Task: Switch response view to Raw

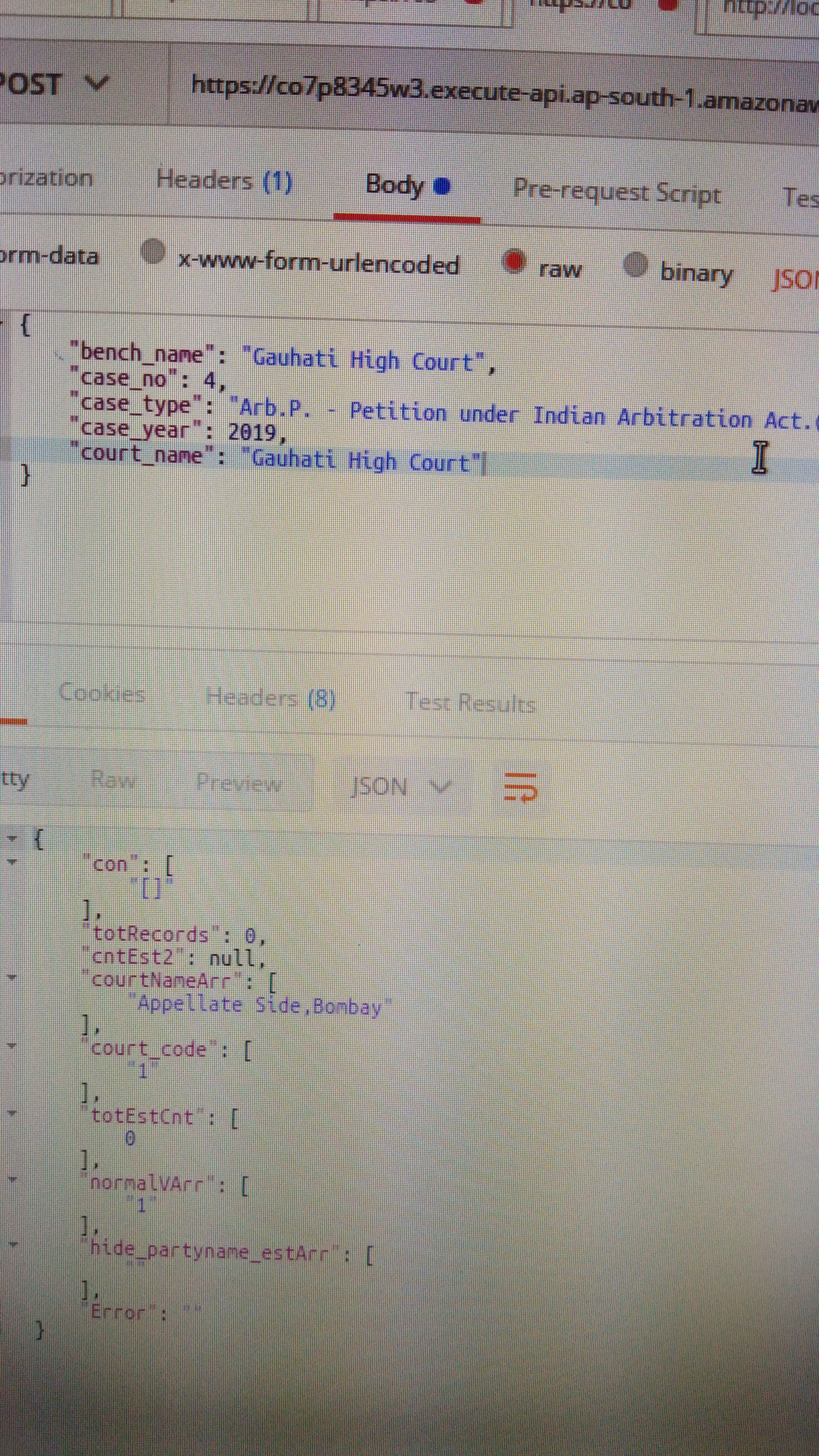Action: (113, 780)
